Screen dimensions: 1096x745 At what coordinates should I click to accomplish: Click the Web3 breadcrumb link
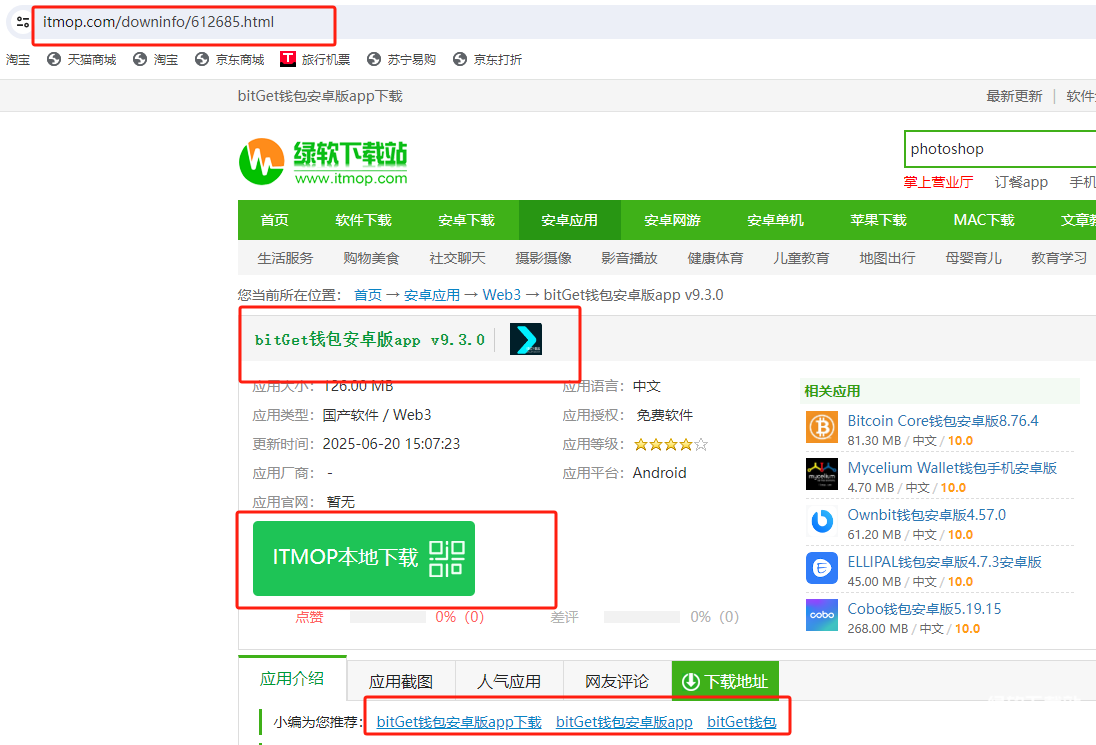coord(501,295)
